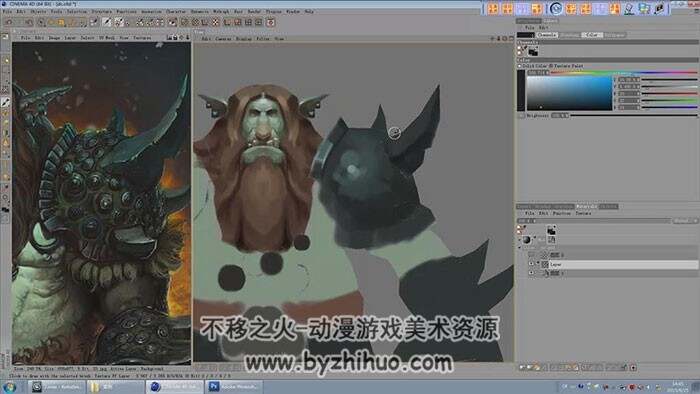700x394 pixels.
Task: Click the stamp-shaped icon in top-right toolbar
Action: point(660,8)
